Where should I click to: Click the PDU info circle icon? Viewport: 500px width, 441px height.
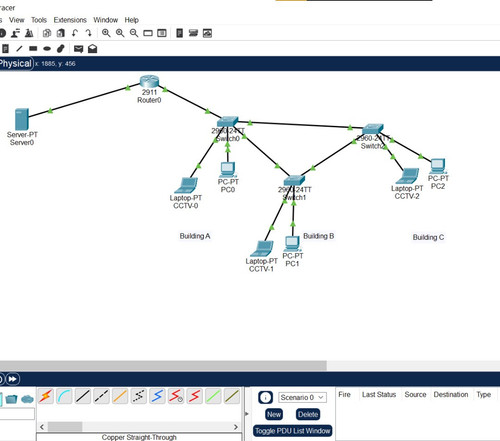[x=265, y=397]
